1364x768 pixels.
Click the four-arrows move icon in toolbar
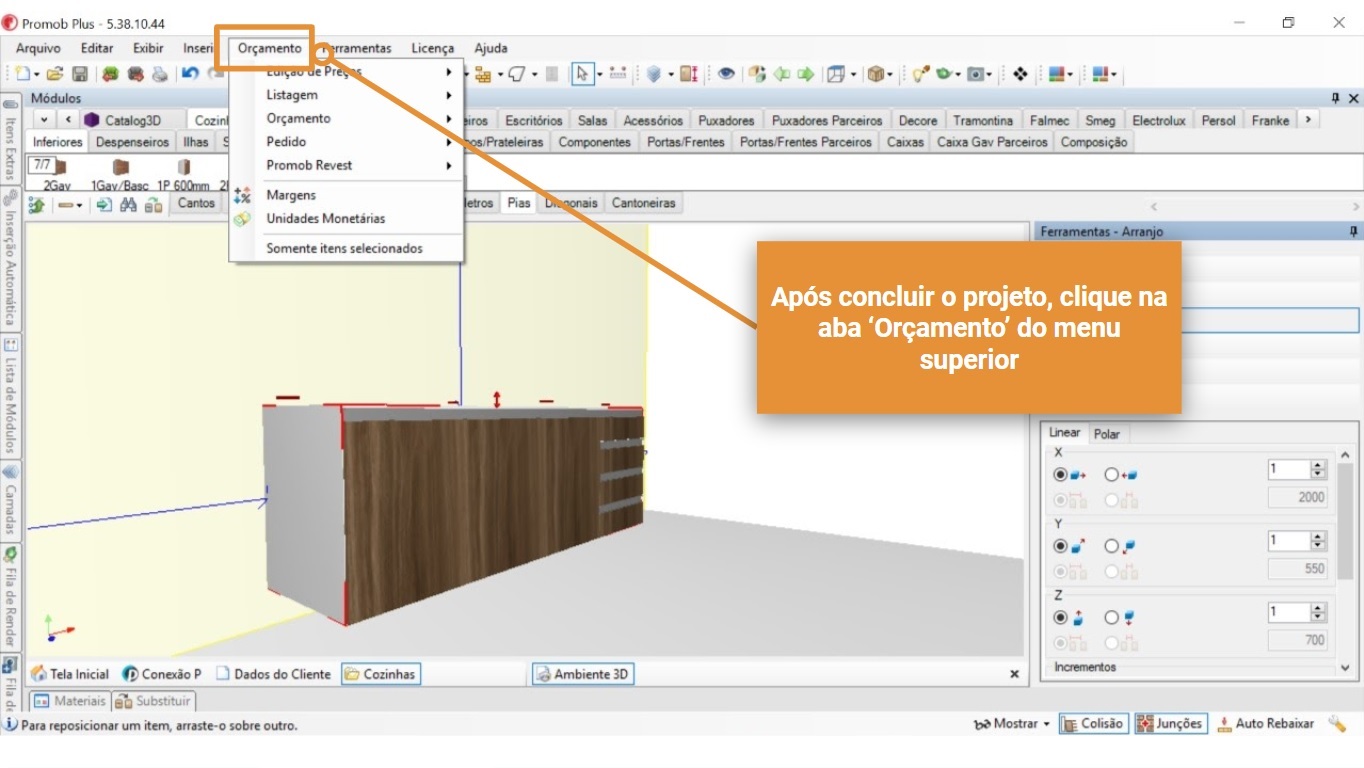point(1020,74)
